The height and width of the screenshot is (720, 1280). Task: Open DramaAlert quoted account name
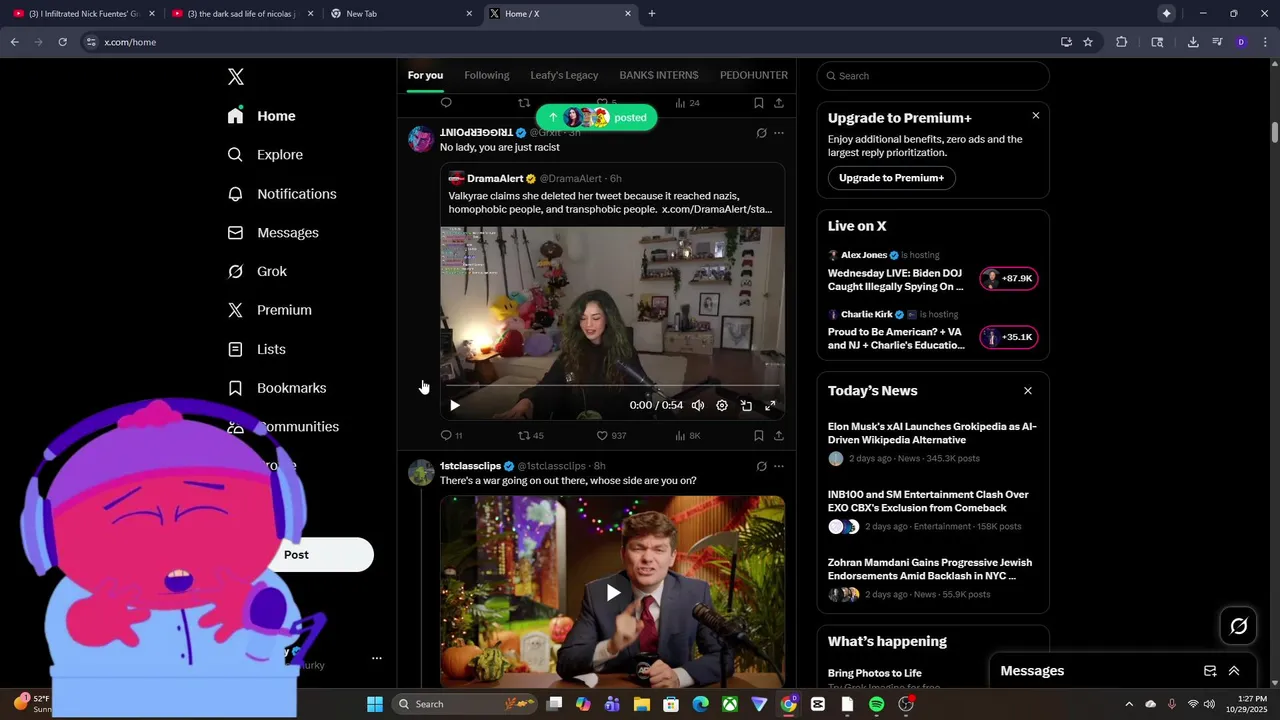pyautogui.click(x=495, y=179)
